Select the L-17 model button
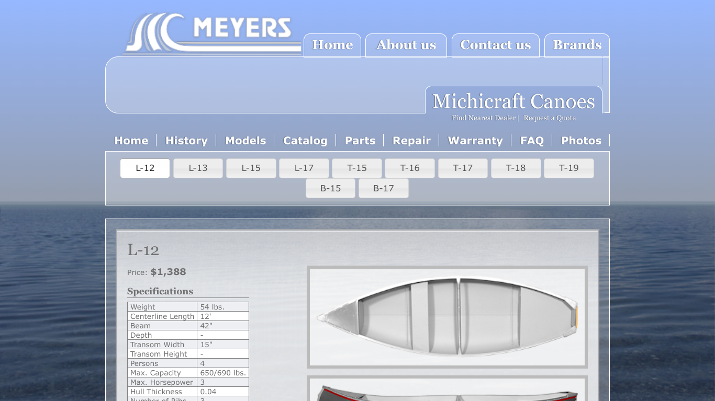715x401 pixels. 304,168
